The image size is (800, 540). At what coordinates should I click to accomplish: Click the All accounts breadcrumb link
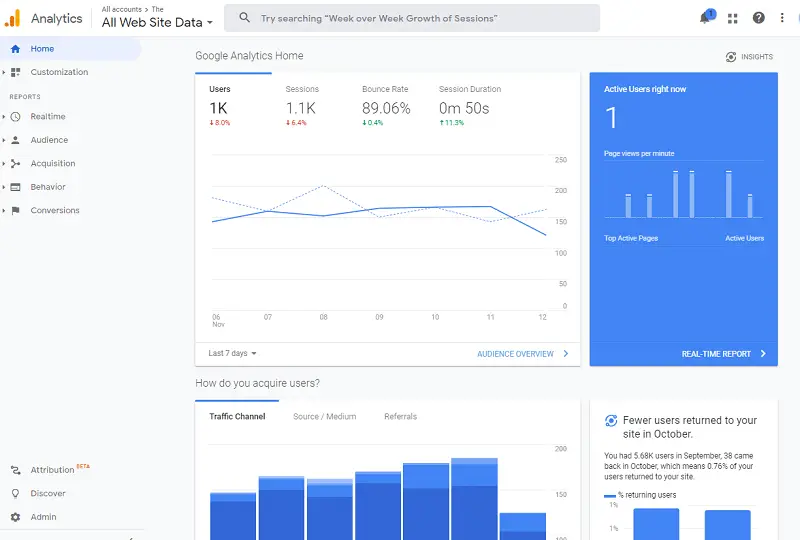point(121,9)
